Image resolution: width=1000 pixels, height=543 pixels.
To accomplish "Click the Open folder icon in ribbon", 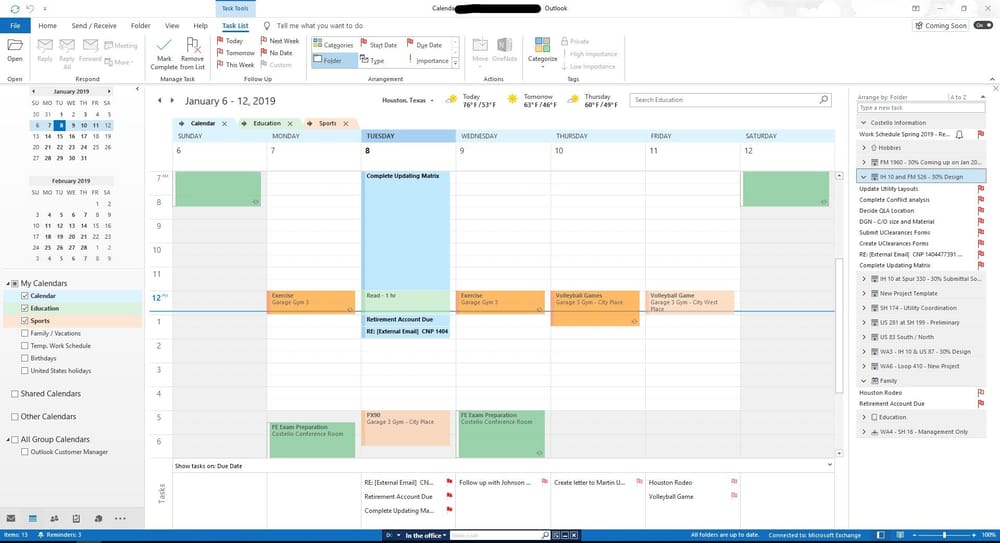I will pyautogui.click(x=15, y=46).
